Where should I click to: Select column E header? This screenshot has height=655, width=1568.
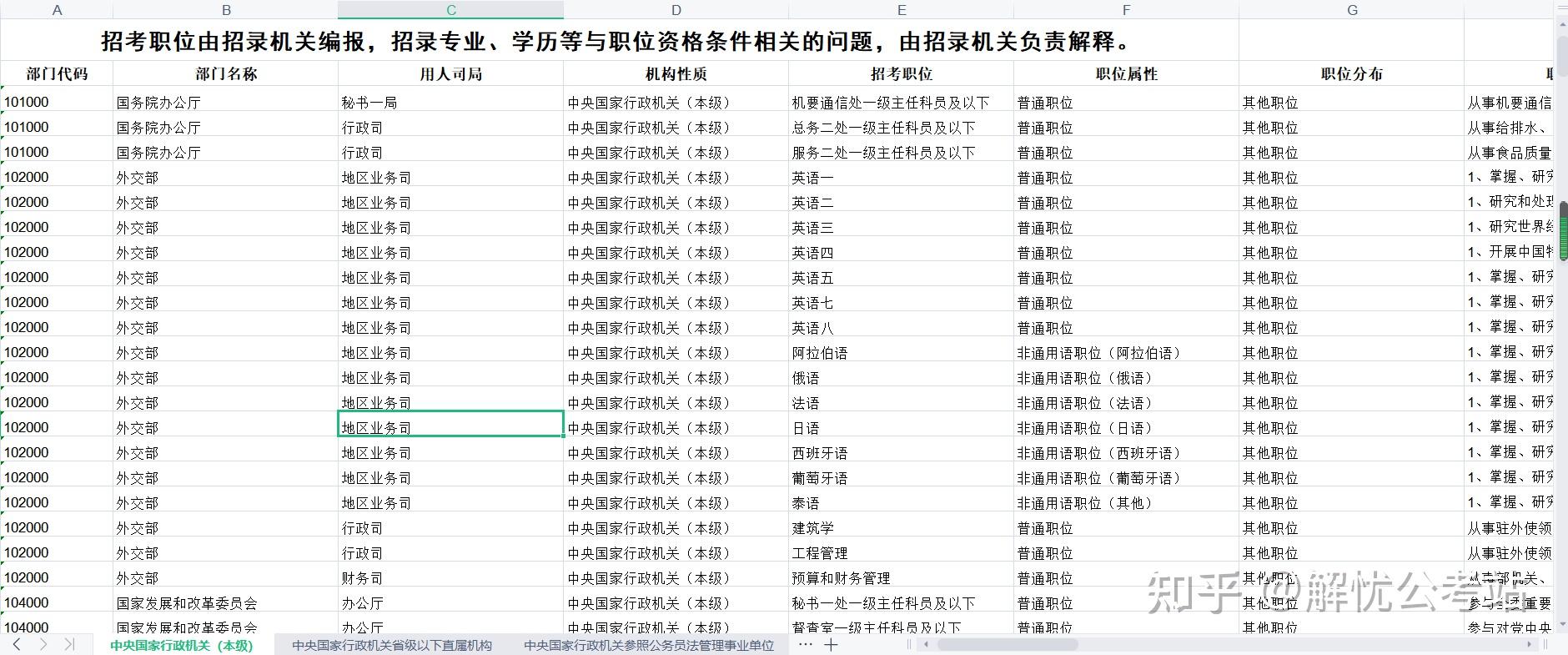[902, 10]
